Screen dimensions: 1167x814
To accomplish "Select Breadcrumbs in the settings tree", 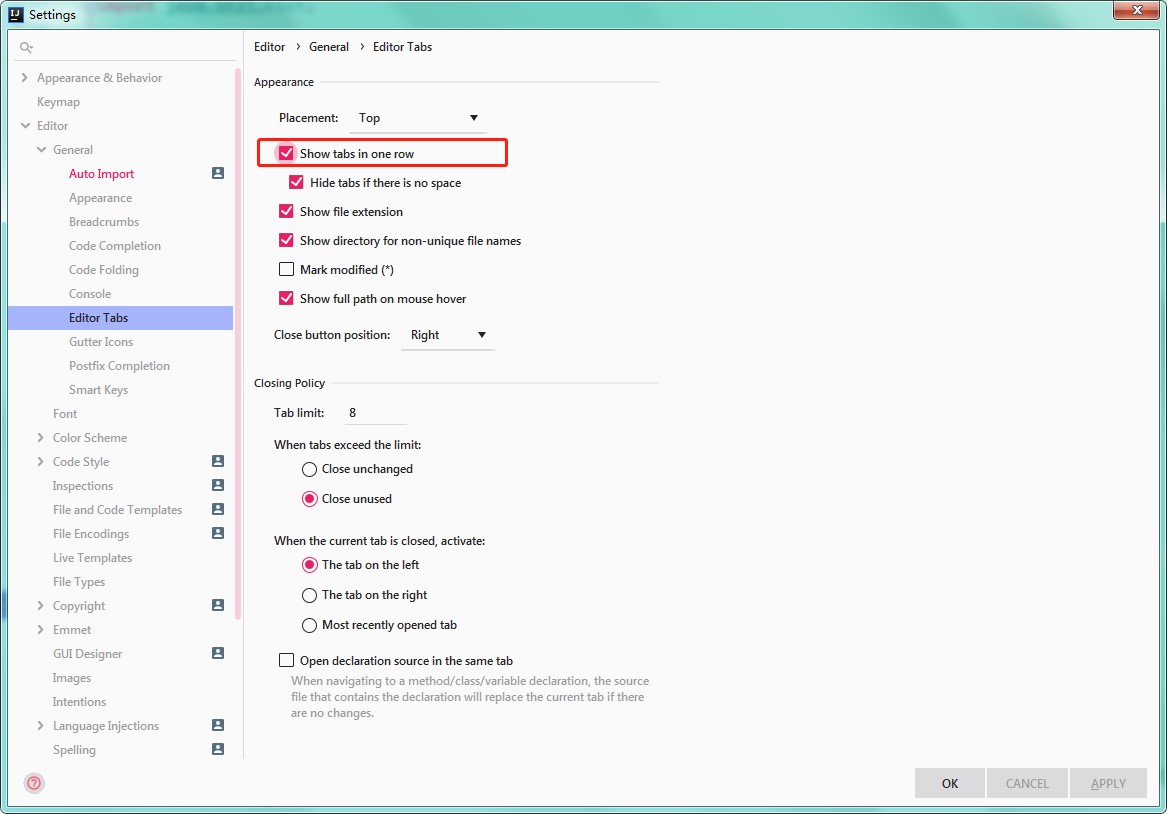I will coord(104,222).
